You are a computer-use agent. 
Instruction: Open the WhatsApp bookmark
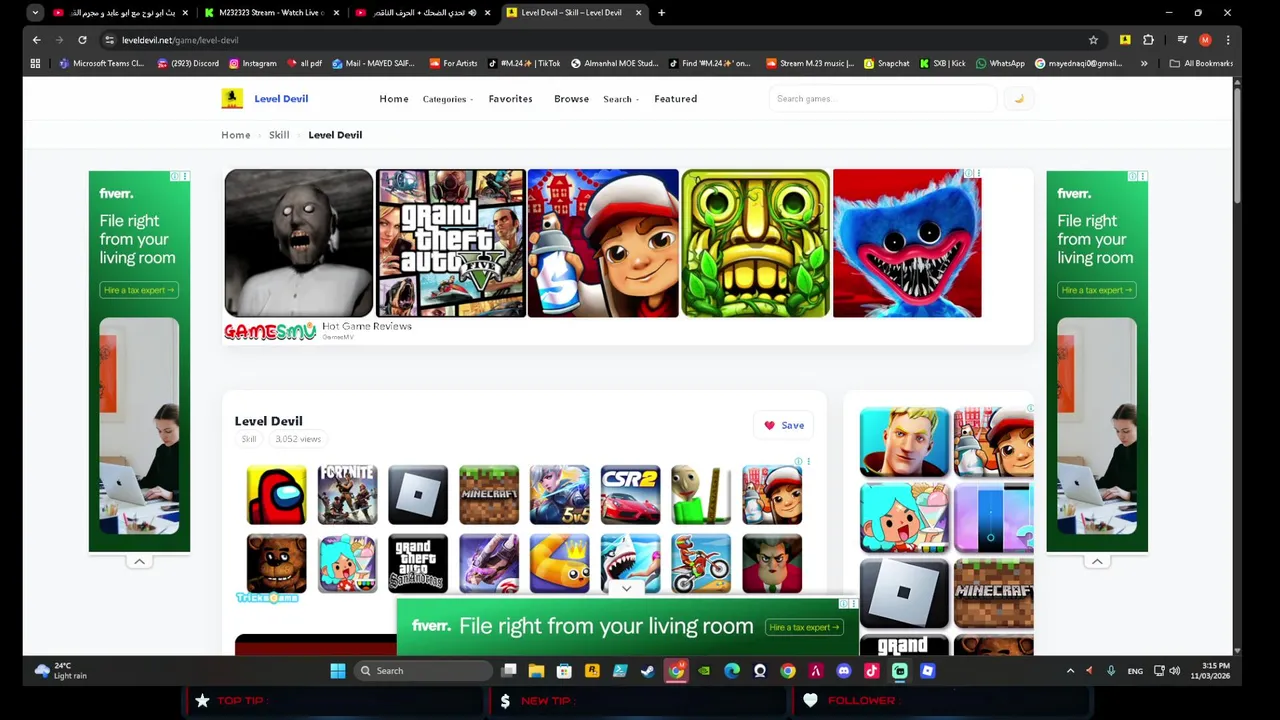tap(1000, 63)
